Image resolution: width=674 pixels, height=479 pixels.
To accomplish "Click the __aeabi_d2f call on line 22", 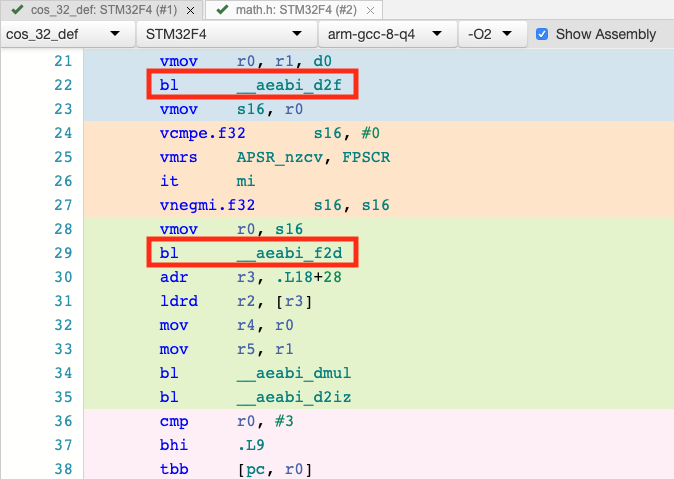I will coord(289,85).
